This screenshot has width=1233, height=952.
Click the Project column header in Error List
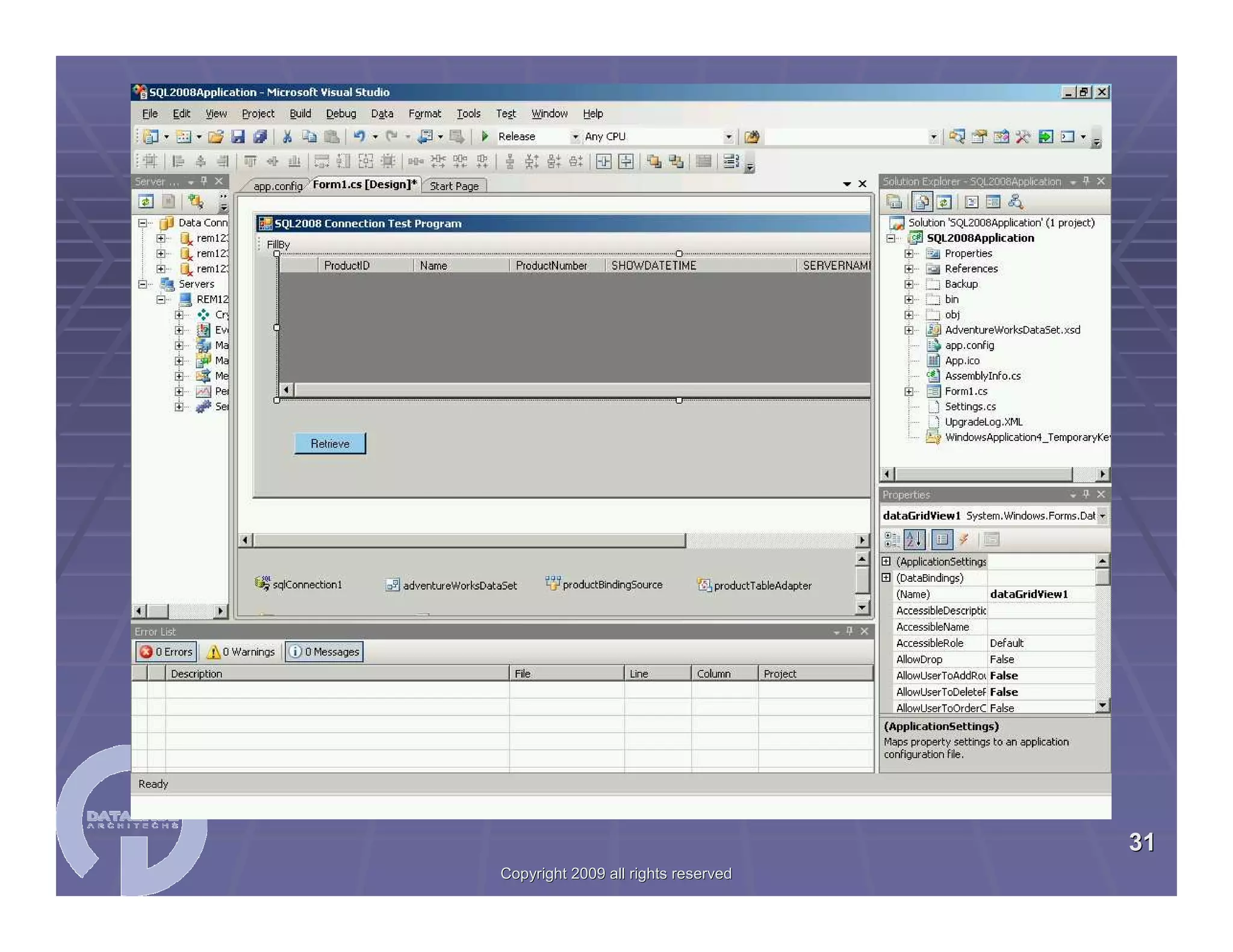[x=815, y=673]
